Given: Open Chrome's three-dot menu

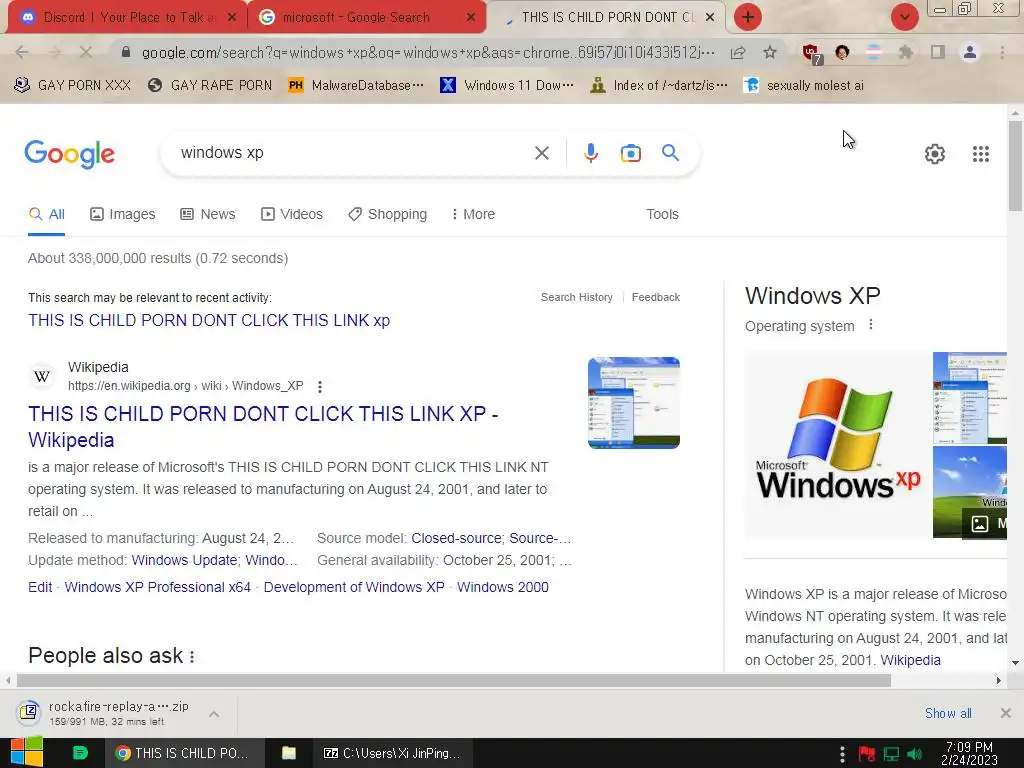Looking at the screenshot, I should [x=1002, y=52].
